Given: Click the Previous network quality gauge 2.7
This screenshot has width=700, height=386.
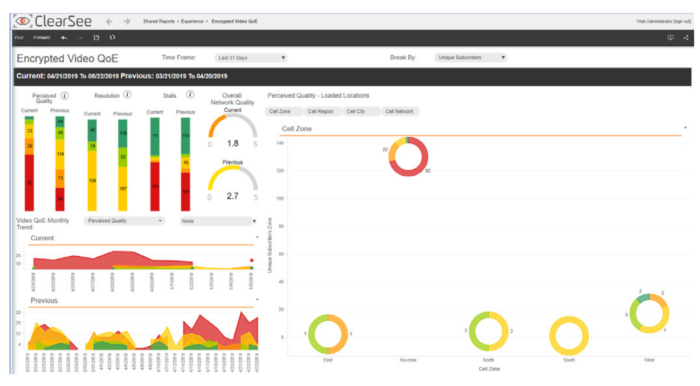Looking at the screenshot, I should (x=233, y=183).
